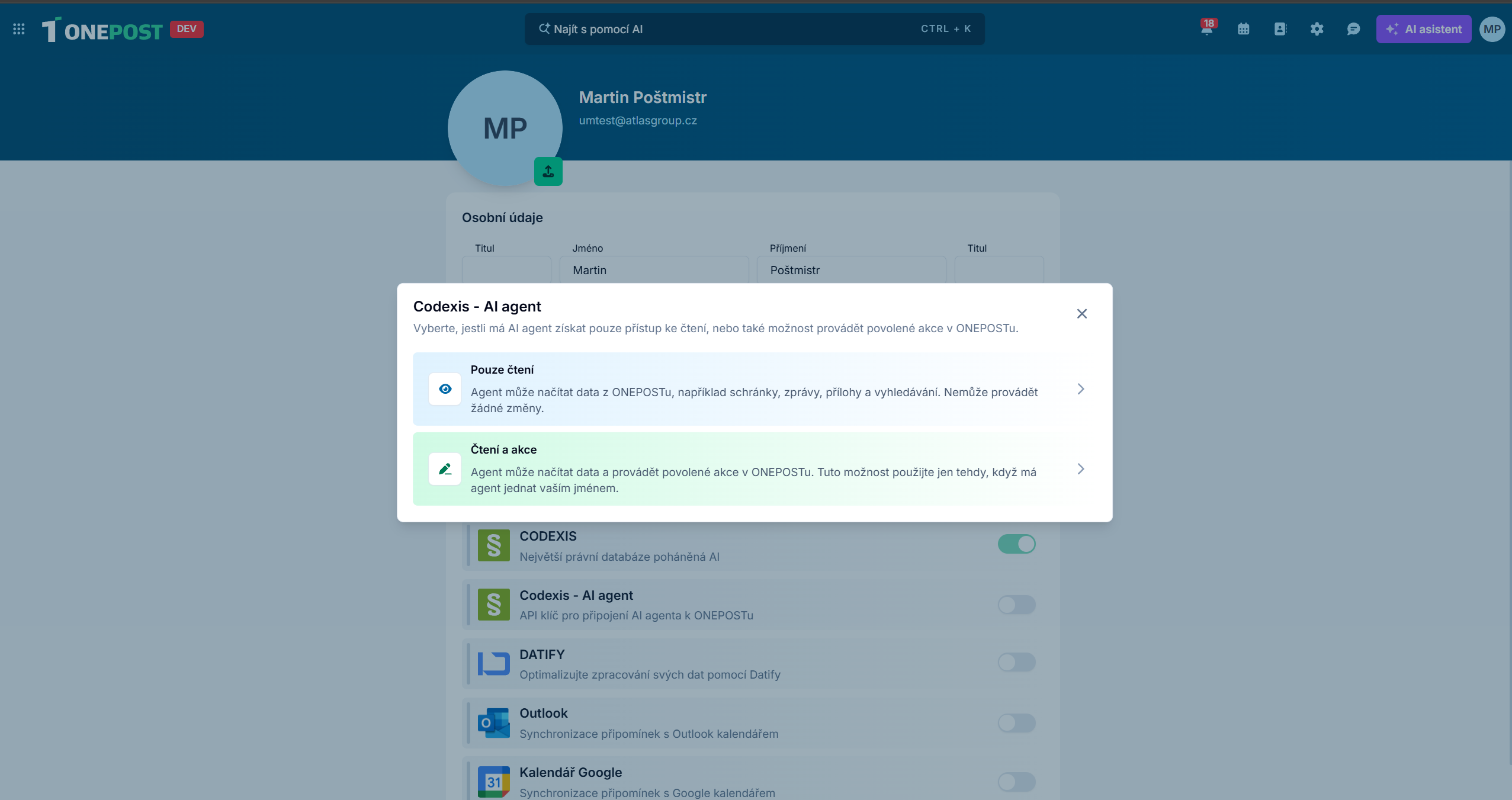The image size is (1512, 800).
Task: Click the Codexis - AI agent logo
Action: pyautogui.click(x=494, y=605)
